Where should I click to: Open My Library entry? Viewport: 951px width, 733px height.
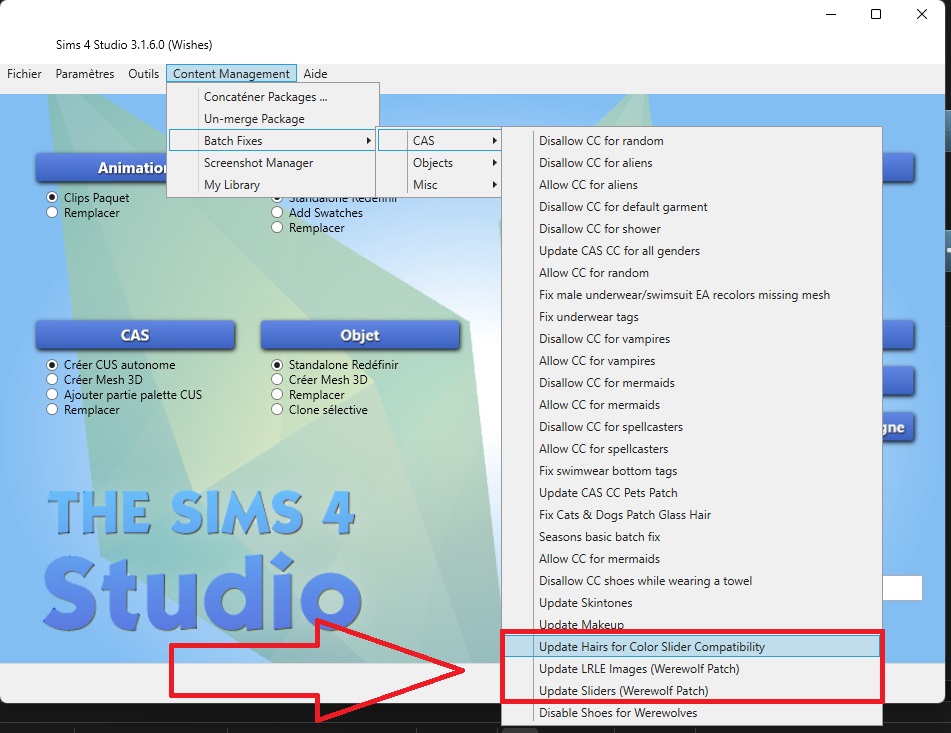273,184
